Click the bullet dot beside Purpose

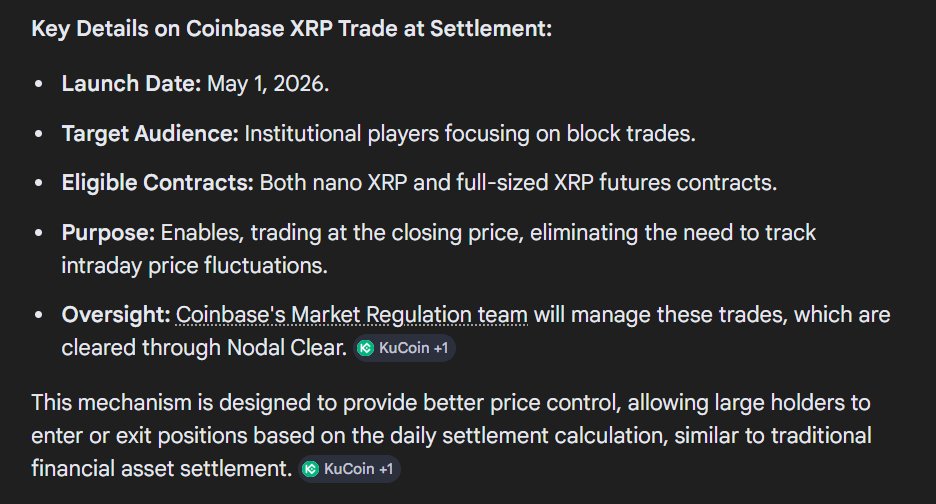(39, 234)
